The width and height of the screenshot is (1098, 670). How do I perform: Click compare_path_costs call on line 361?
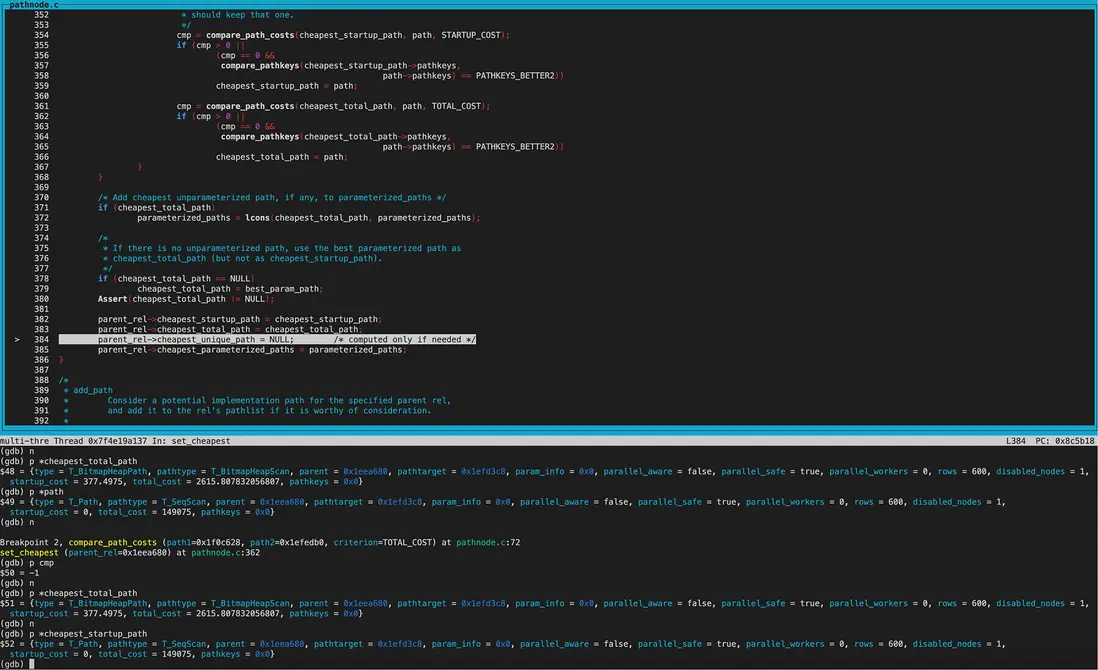(x=250, y=106)
